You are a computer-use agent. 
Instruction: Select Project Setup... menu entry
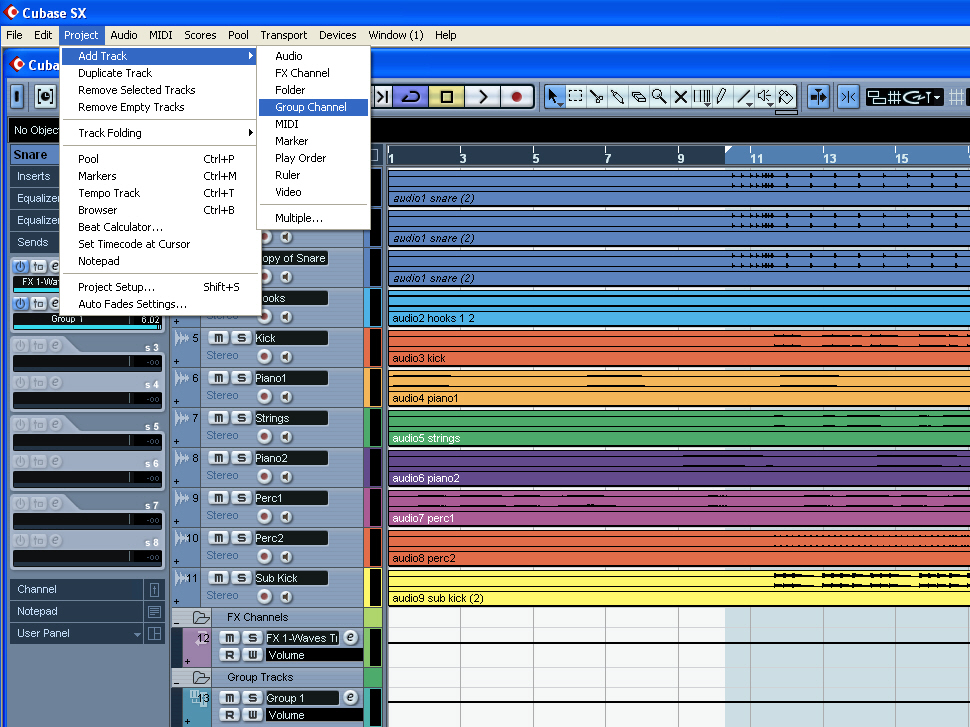coord(159,287)
